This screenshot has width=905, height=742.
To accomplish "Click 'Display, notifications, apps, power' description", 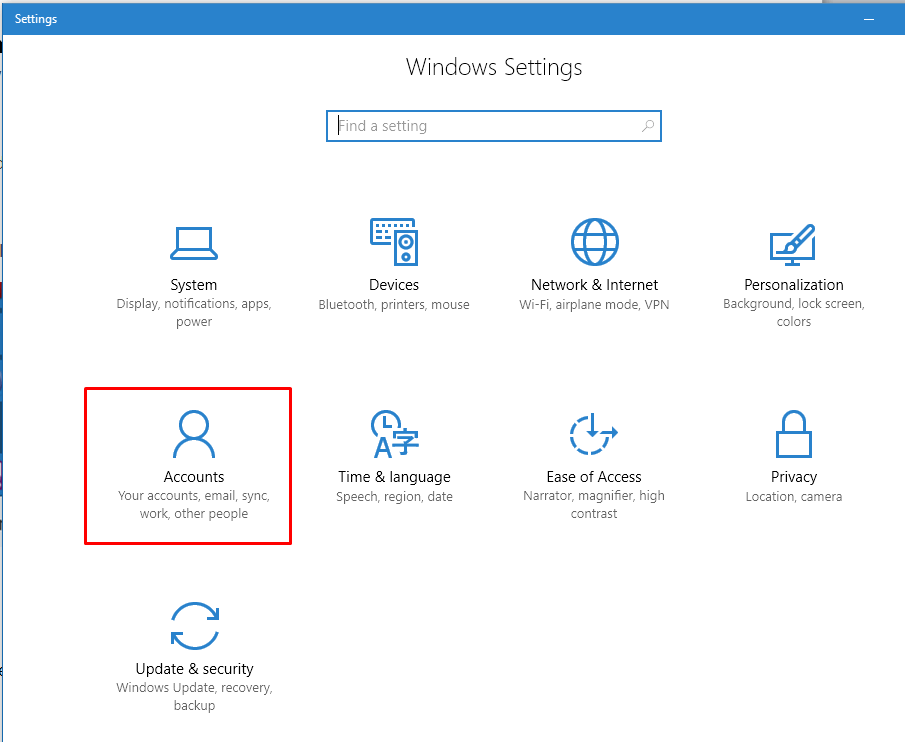I will [194, 312].
